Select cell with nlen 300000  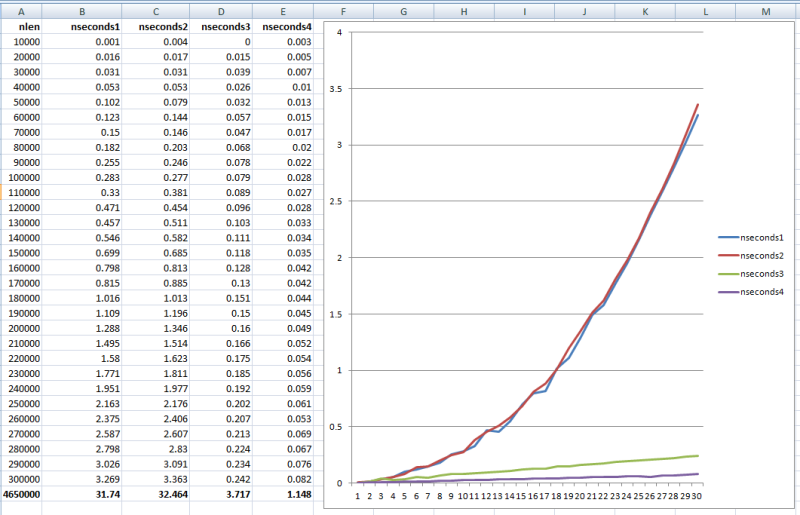(x=21, y=479)
